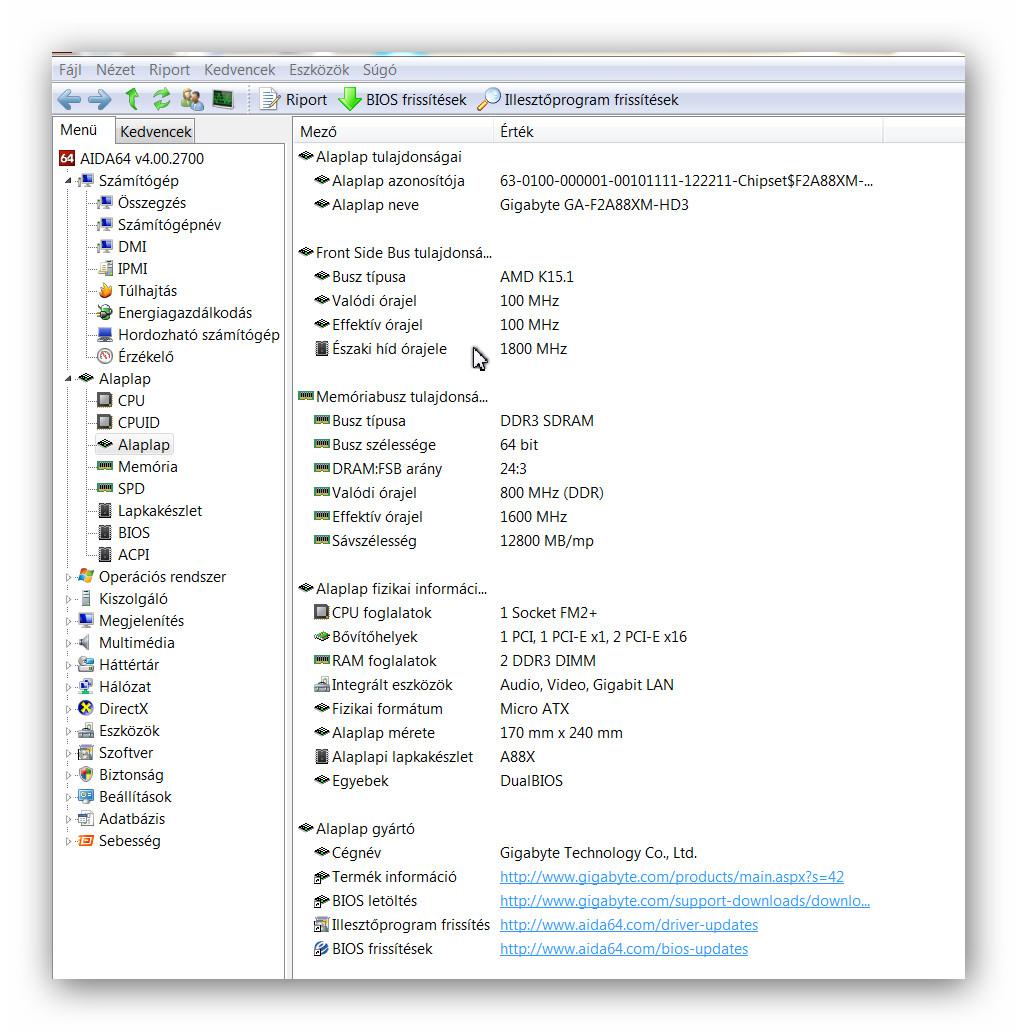Click the Érzékelő gauge icon
The image size is (1017, 1031).
[105, 356]
